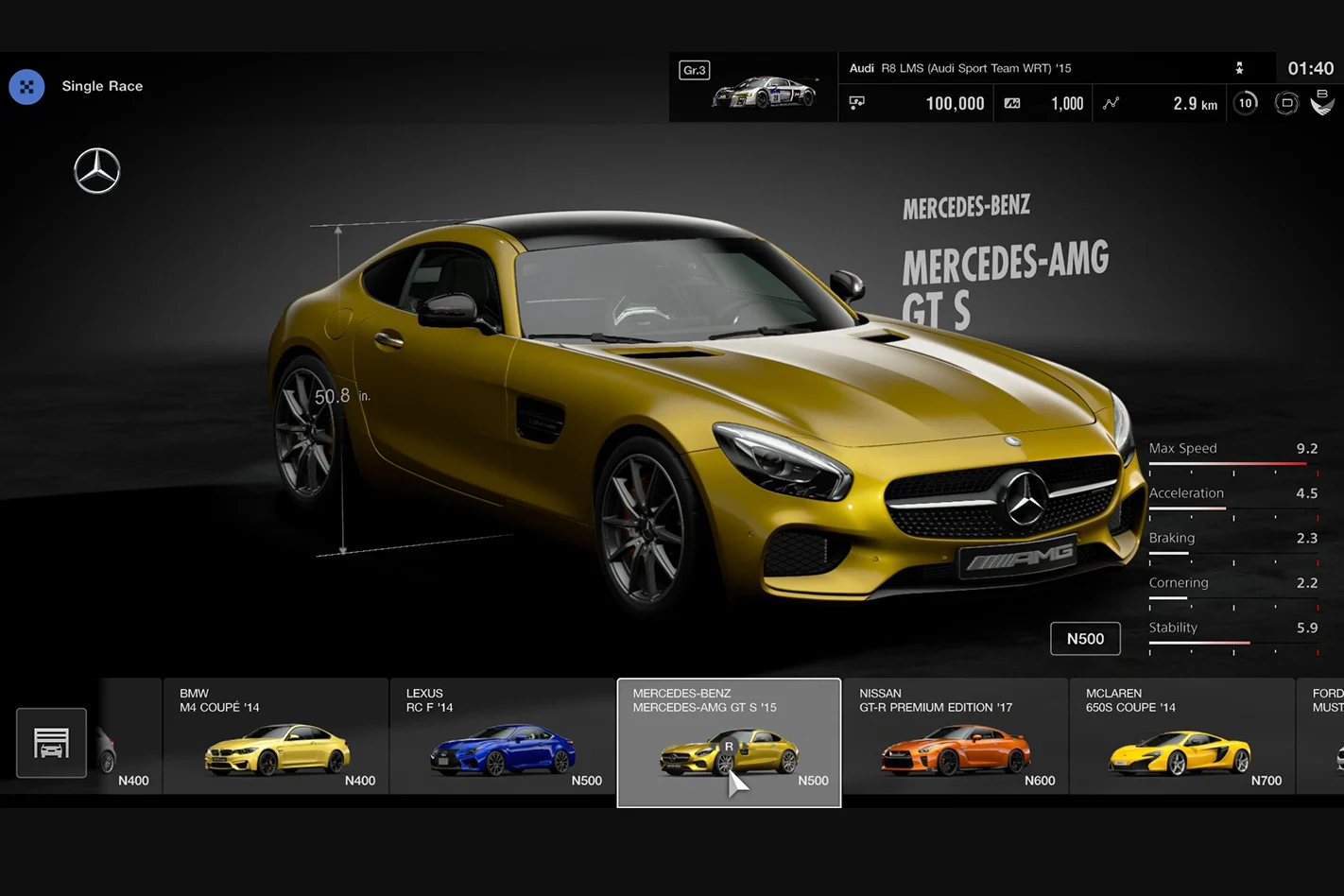Click the highlighted Mercedes-AMG GT S '15 card
The width and height of the screenshot is (1344, 896).
click(x=729, y=743)
